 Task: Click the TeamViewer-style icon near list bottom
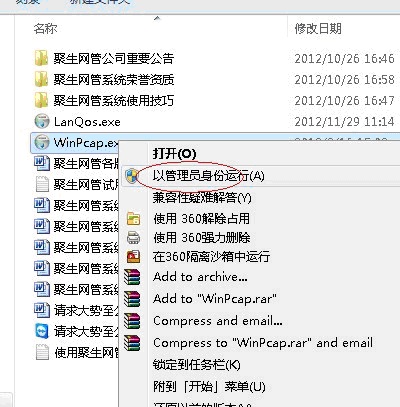tap(42, 331)
